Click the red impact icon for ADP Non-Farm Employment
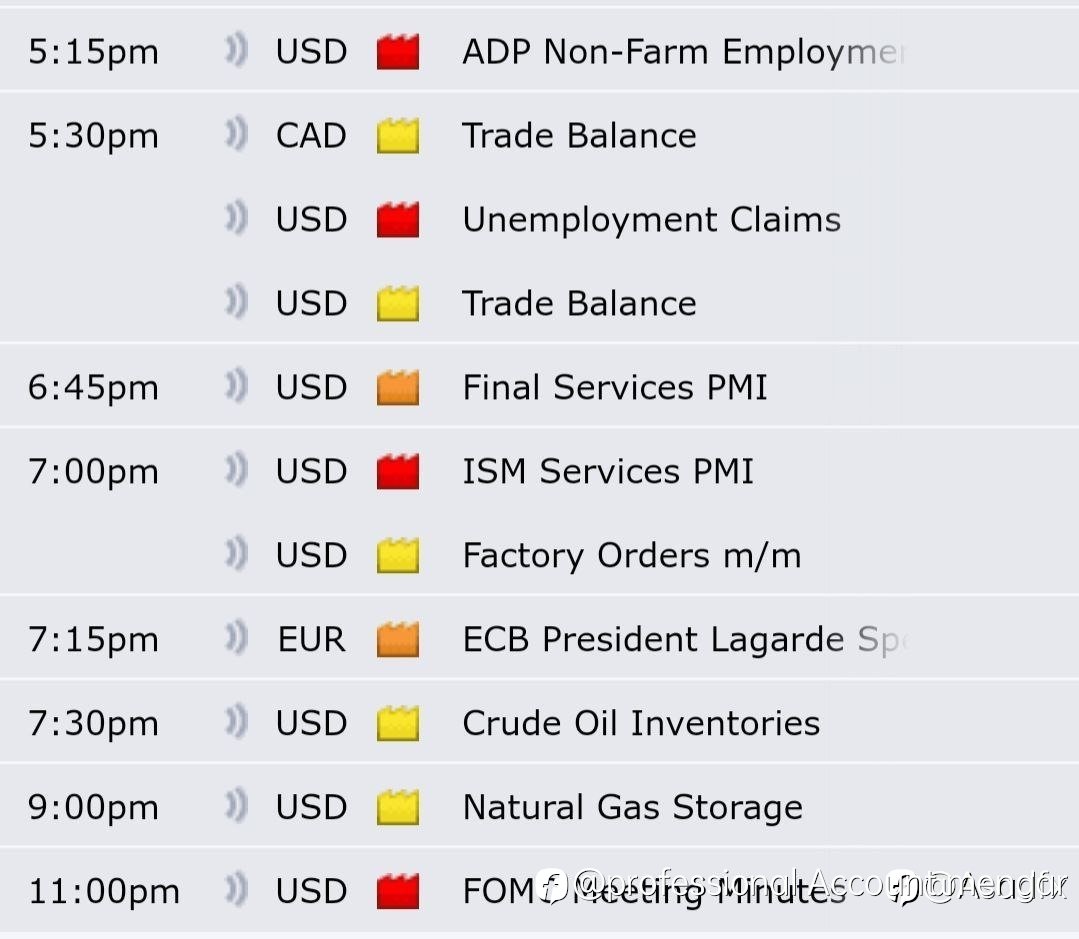 398,52
